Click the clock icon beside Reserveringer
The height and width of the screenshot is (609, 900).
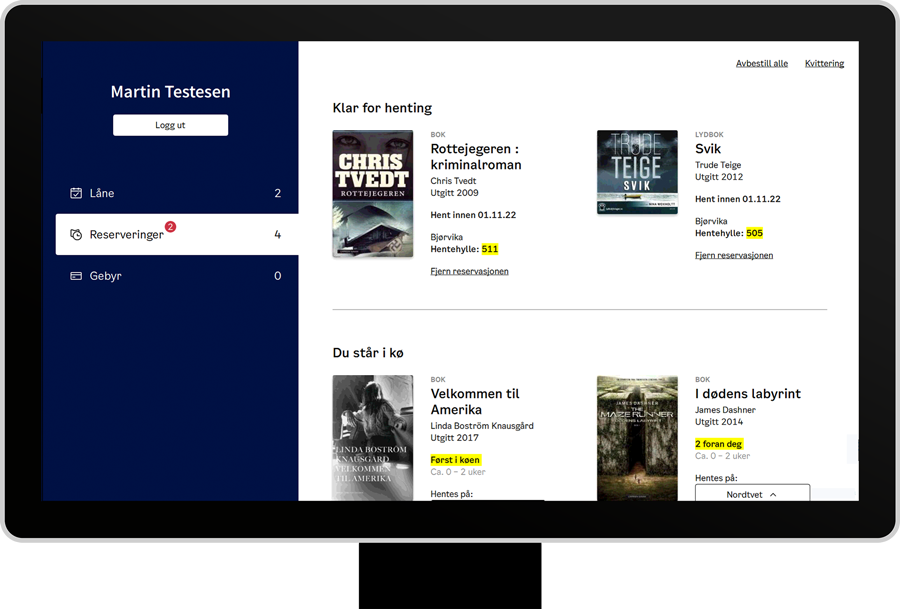(76, 235)
